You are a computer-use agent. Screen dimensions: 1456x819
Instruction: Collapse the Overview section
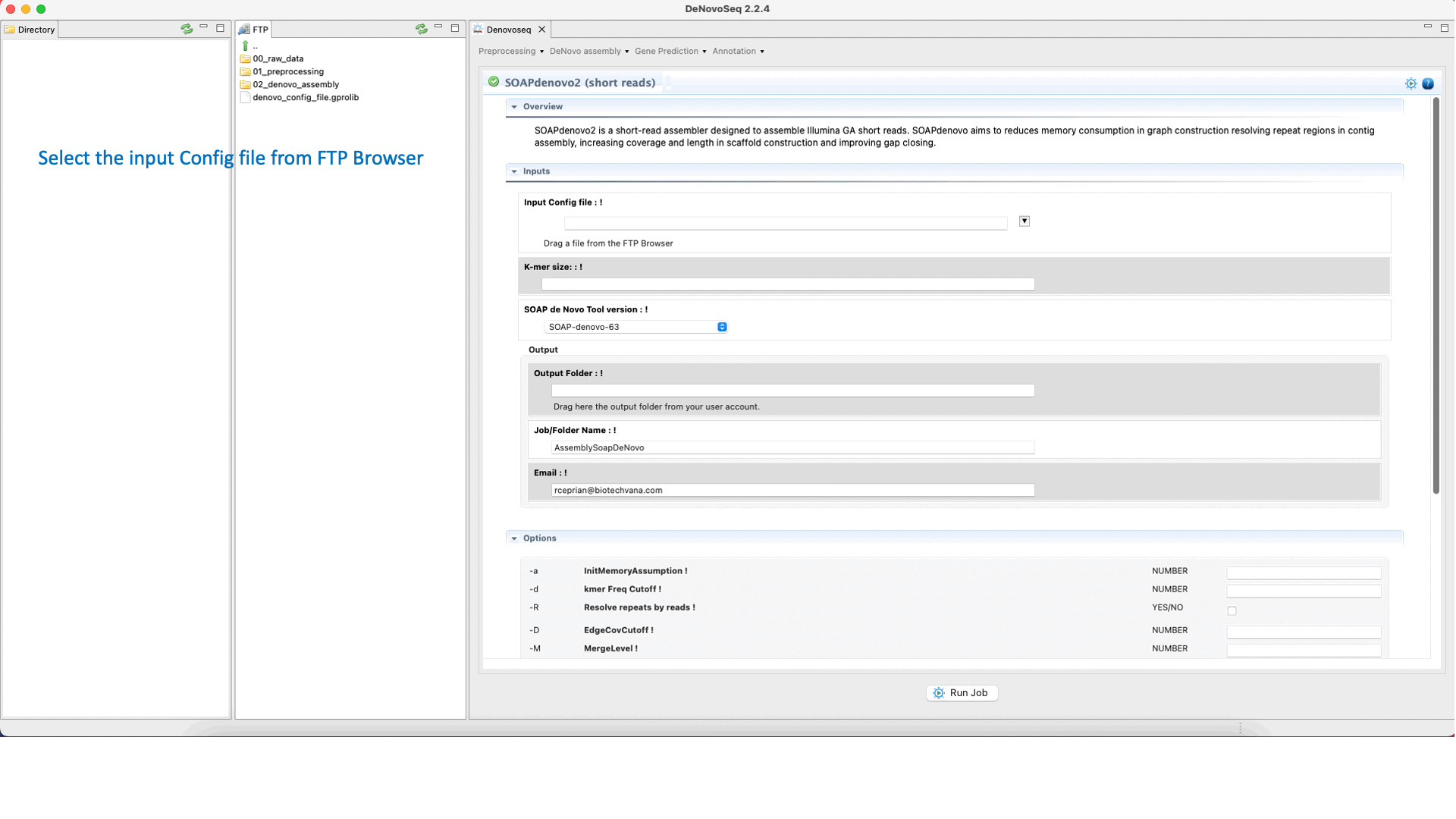(x=514, y=107)
